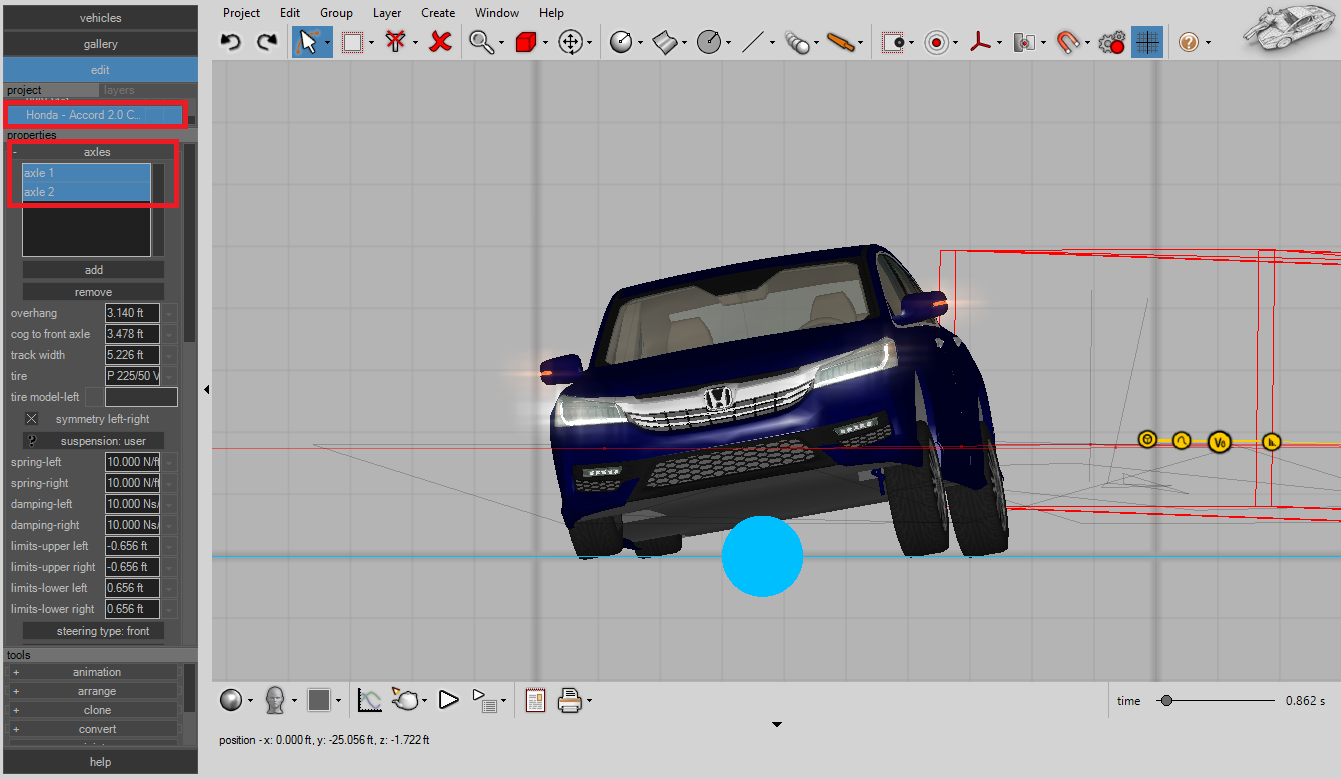Click the time slider handle
Image resolution: width=1341 pixels, height=779 pixels.
(x=1165, y=701)
